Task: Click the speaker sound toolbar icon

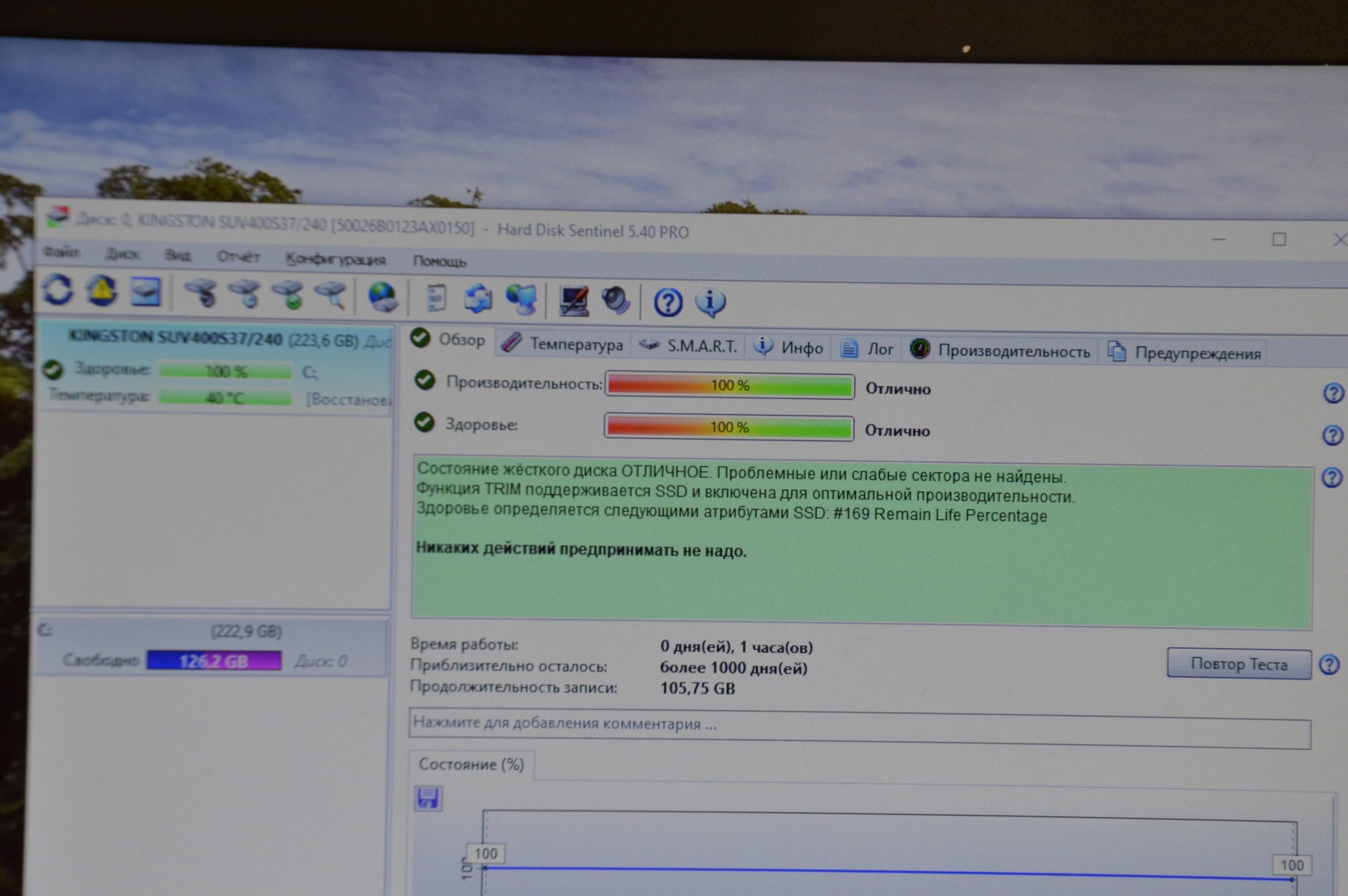Action: point(616,300)
